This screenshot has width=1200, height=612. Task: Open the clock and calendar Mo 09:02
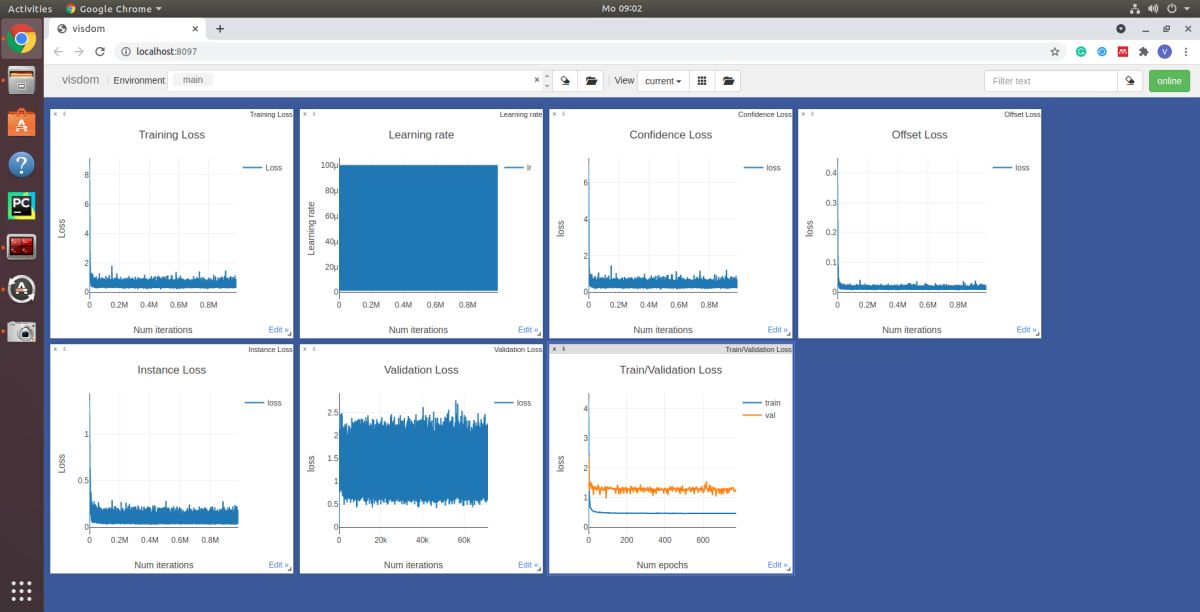[x=622, y=8]
